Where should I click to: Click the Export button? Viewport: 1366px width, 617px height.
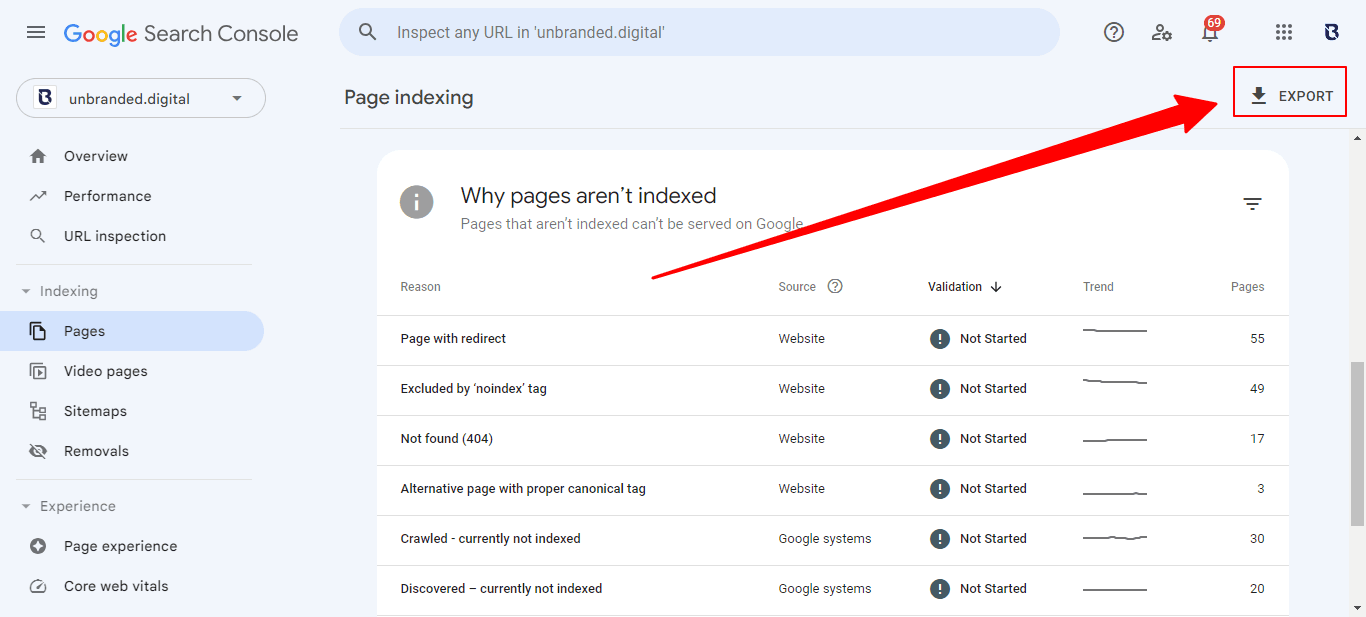(1290, 96)
